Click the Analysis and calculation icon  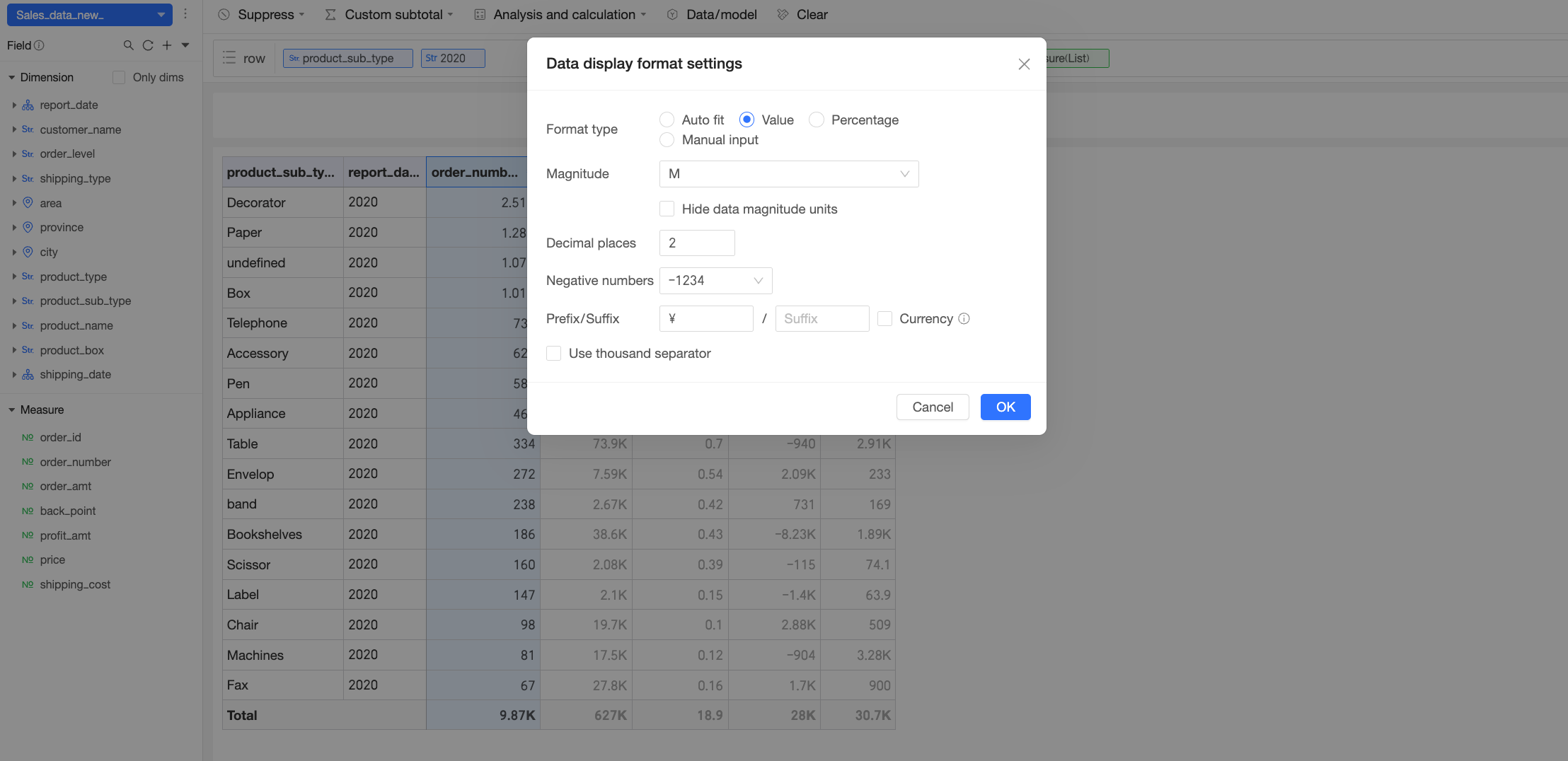480,14
